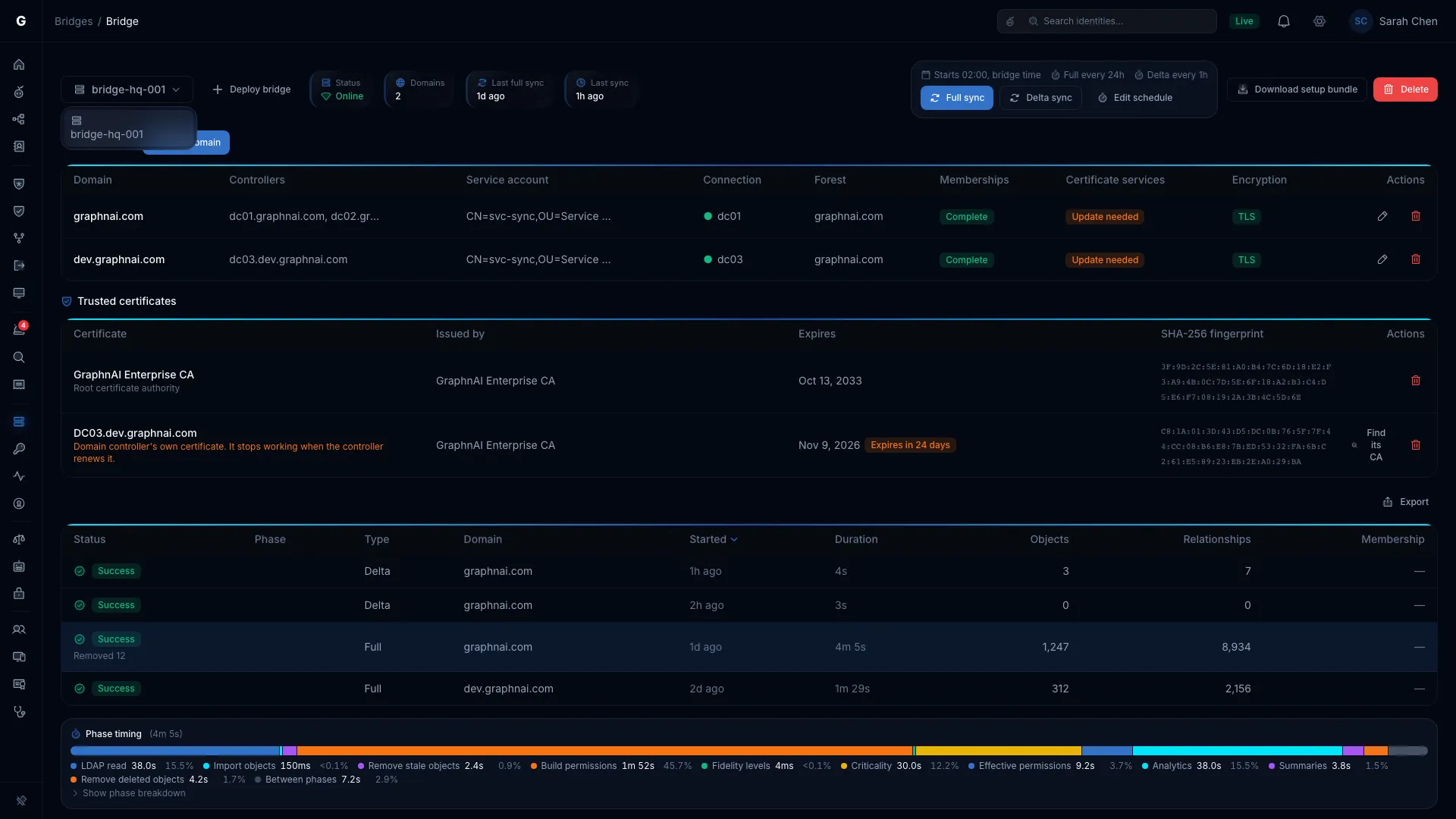
Task: Focus the Search identities field
Action: pyautogui.click(x=1107, y=21)
